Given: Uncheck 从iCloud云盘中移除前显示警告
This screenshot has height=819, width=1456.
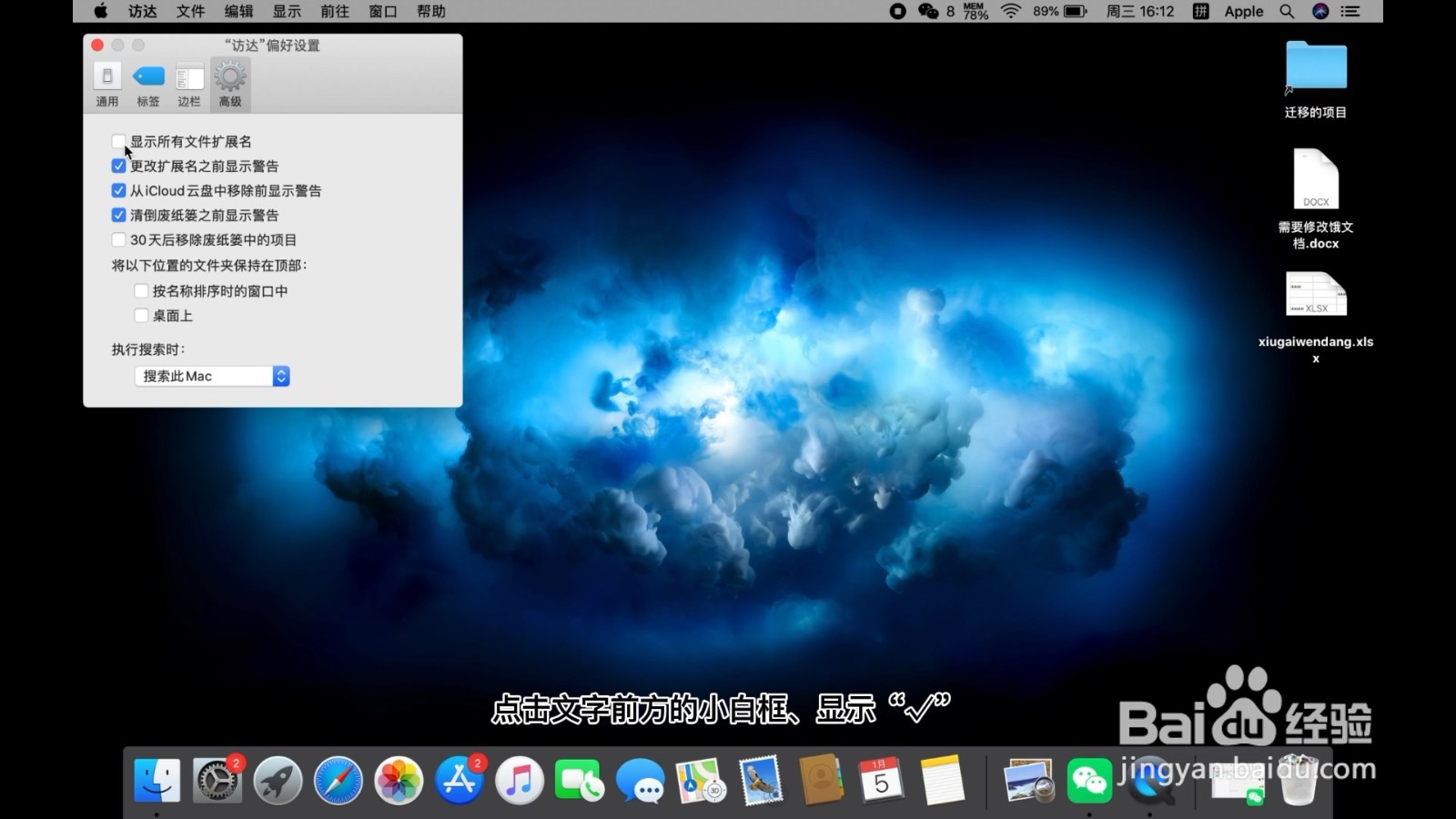Looking at the screenshot, I should (x=118, y=190).
